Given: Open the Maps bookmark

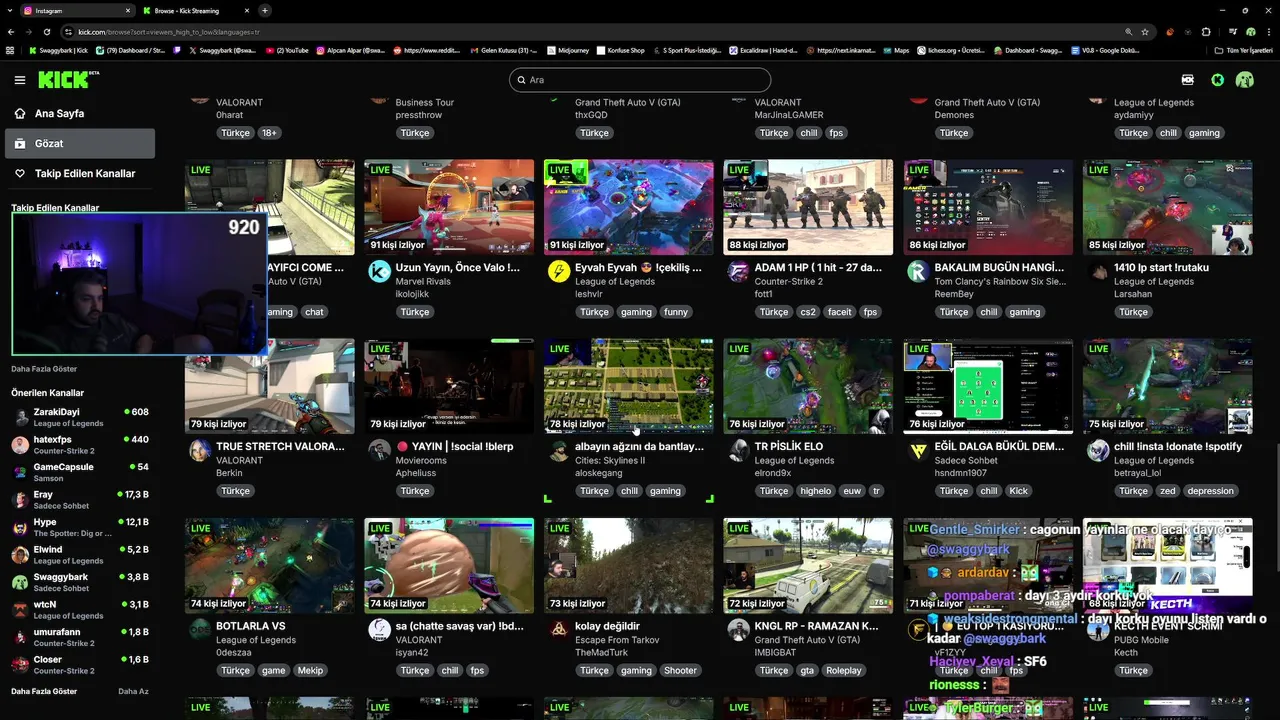Looking at the screenshot, I should coord(896,50).
